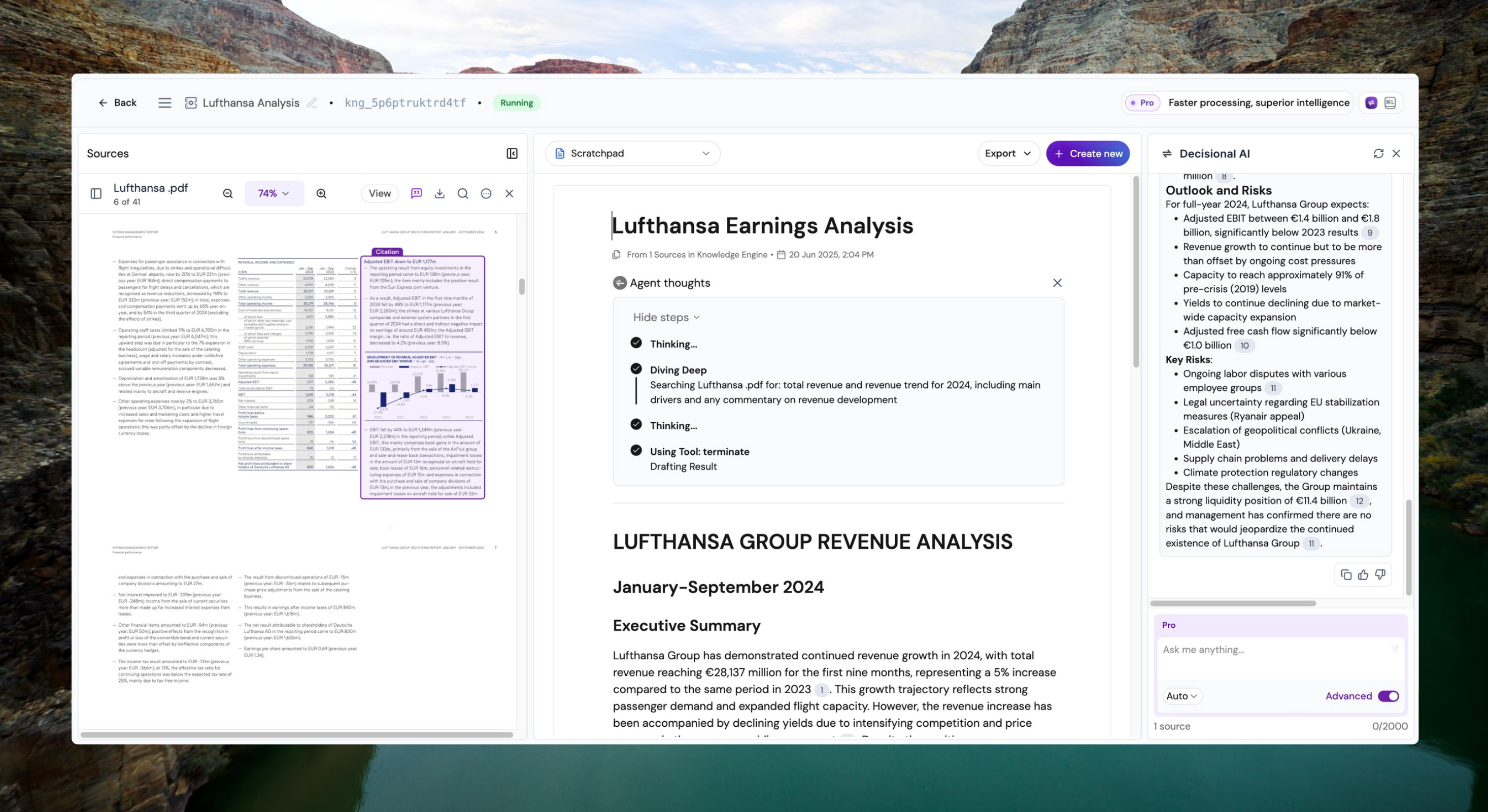The height and width of the screenshot is (812, 1488).
Task: Click the kng_5p6ptruktrd4tf identifier
Action: tap(405, 103)
